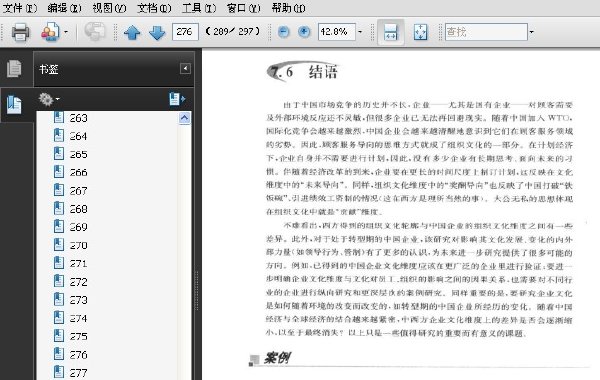Open the 编辑 (Edit) menu

tap(64, 8)
